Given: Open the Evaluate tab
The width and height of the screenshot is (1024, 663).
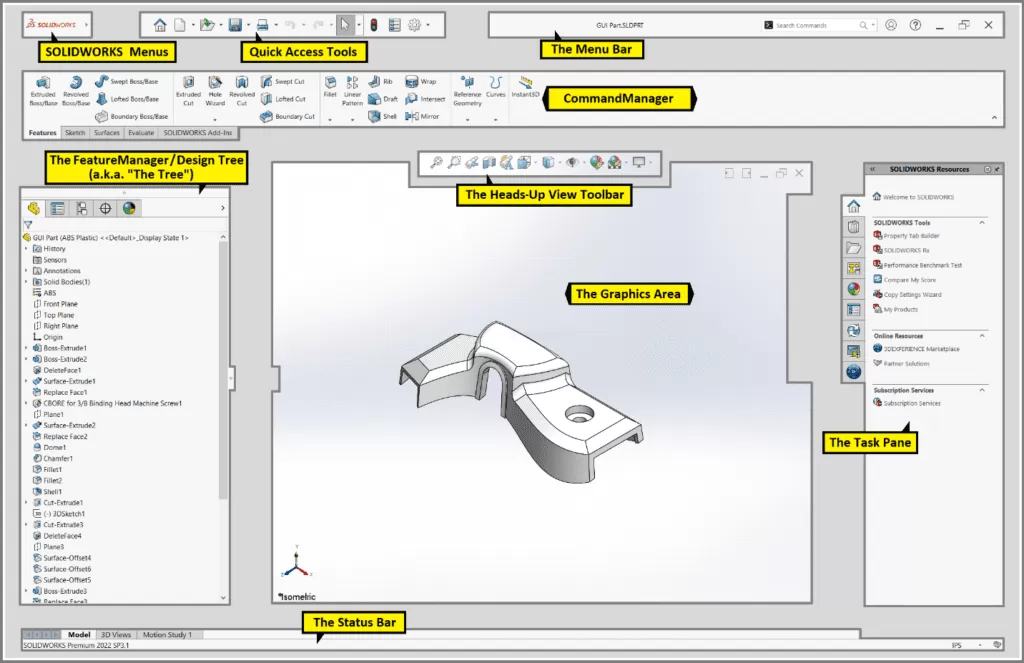Looking at the screenshot, I should tap(141, 133).
